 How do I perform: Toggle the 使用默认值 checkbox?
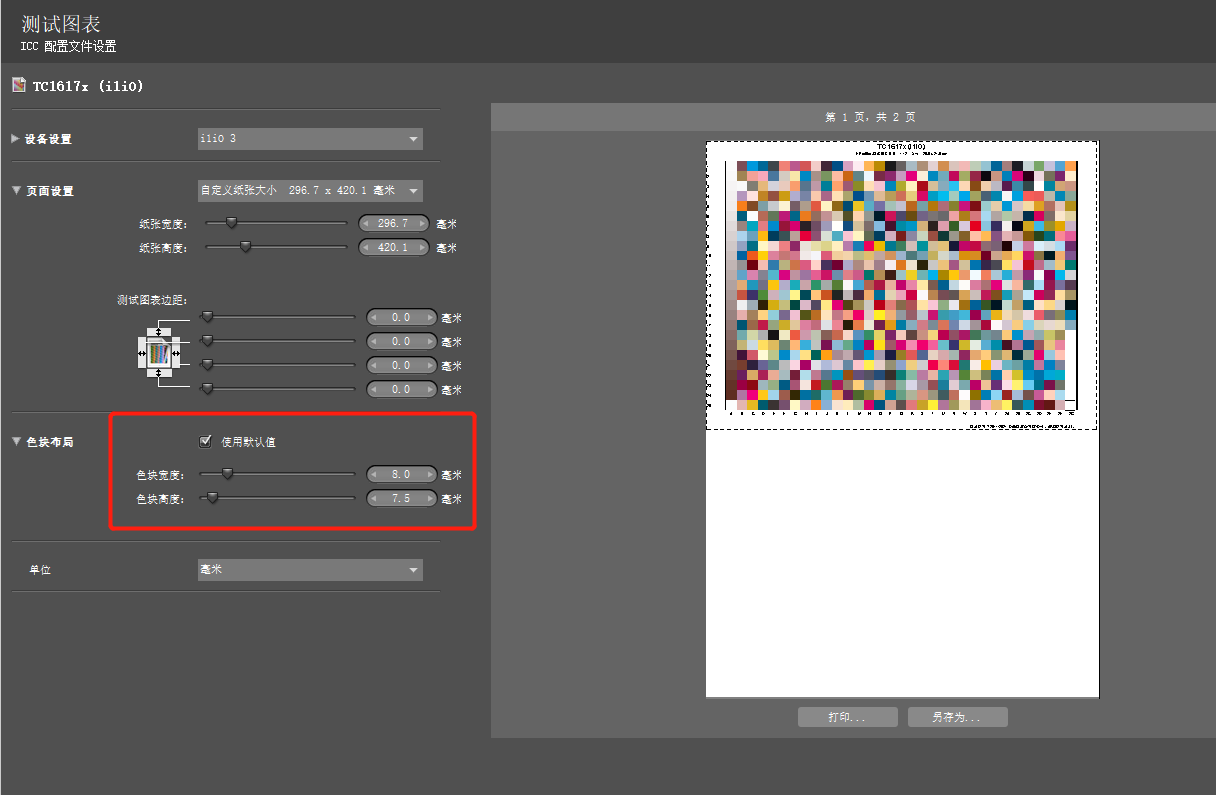click(206, 441)
